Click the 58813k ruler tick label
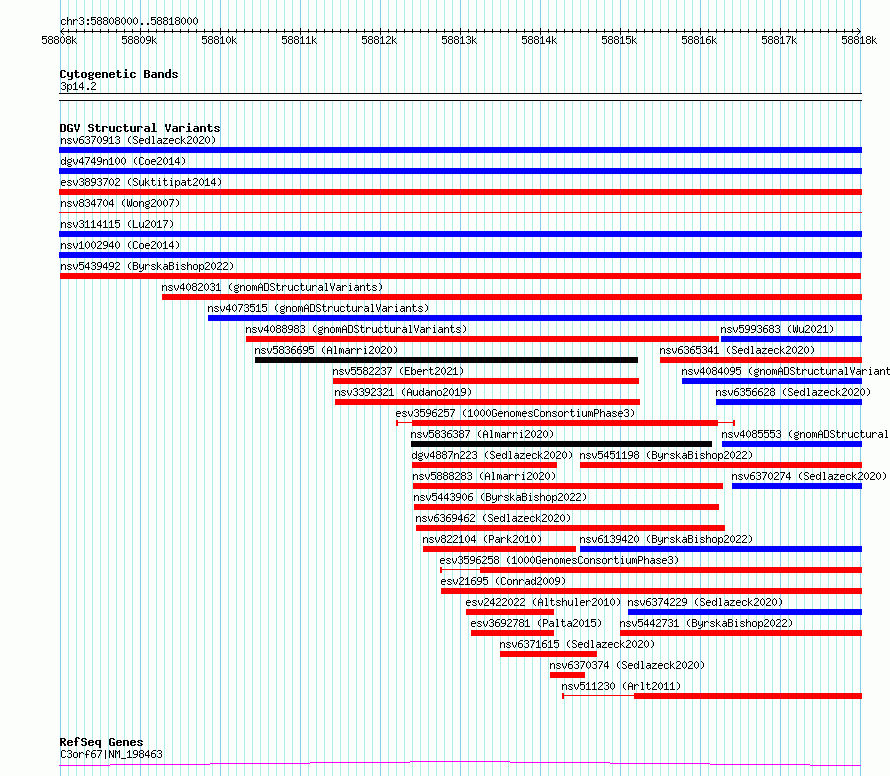890x776 pixels. pos(459,40)
